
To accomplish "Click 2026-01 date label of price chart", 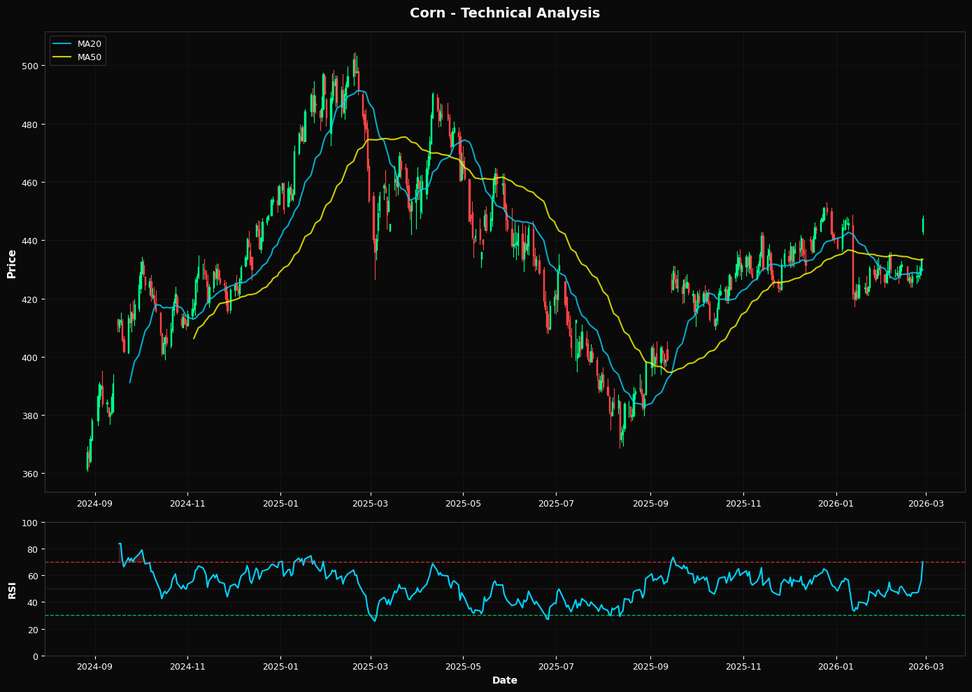I will pyautogui.click(x=836, y=503).
